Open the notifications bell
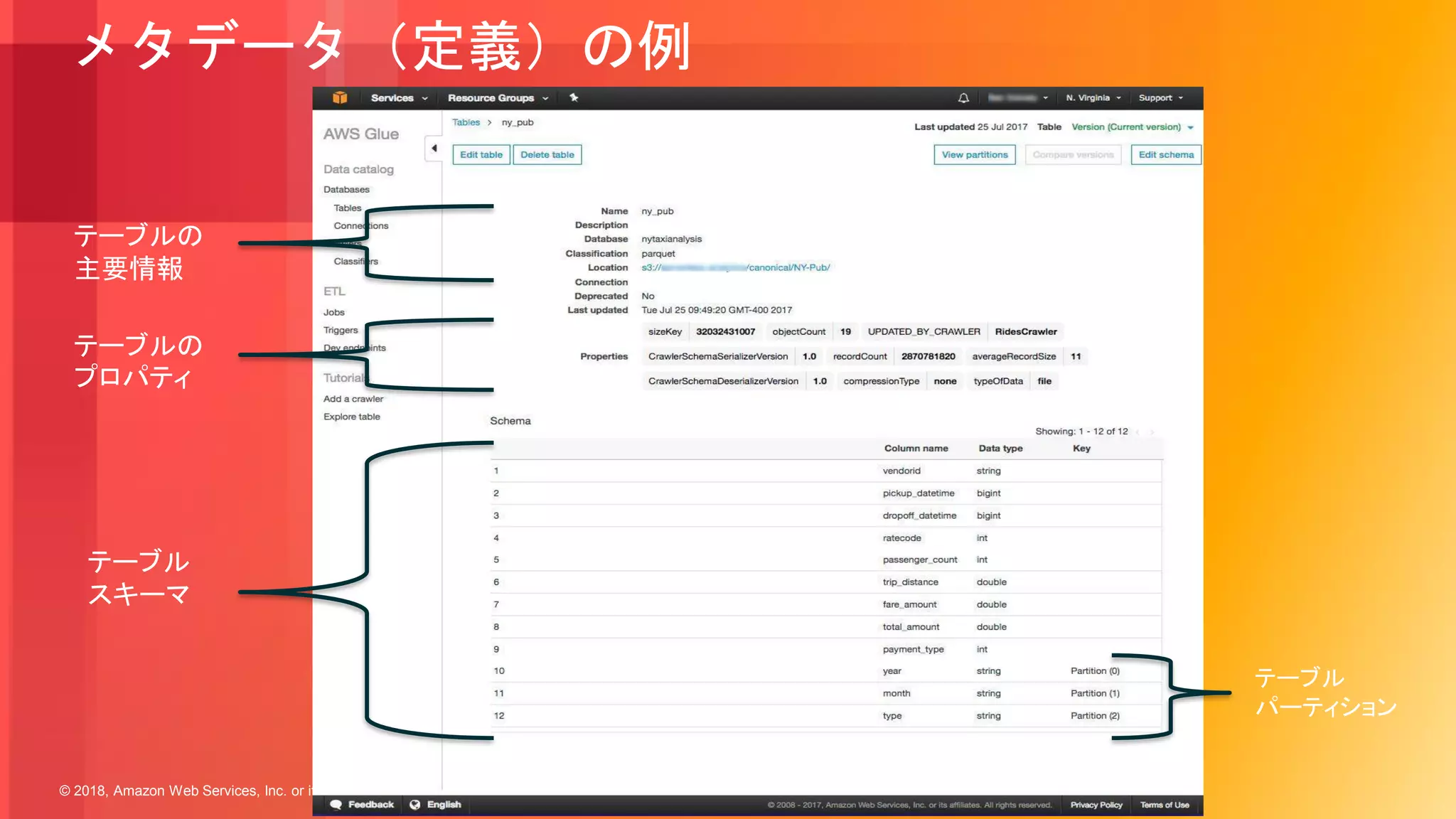Screen dimensions: 1456x819 point(963,98)
